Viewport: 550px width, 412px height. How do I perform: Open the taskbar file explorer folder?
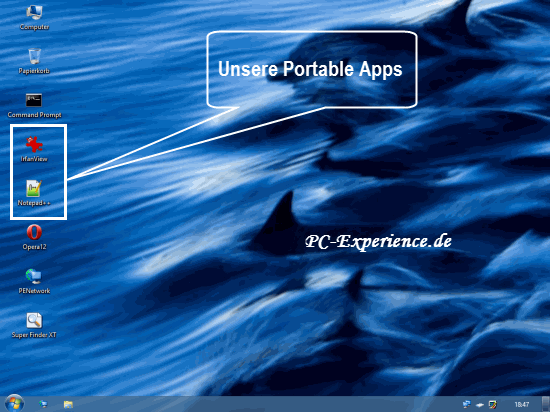[x=68, y=404]
